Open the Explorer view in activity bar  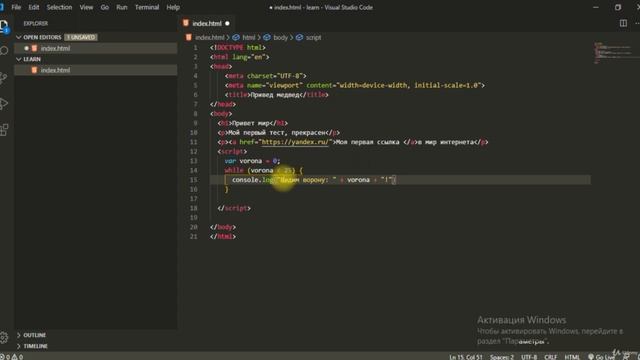[4, 27]
